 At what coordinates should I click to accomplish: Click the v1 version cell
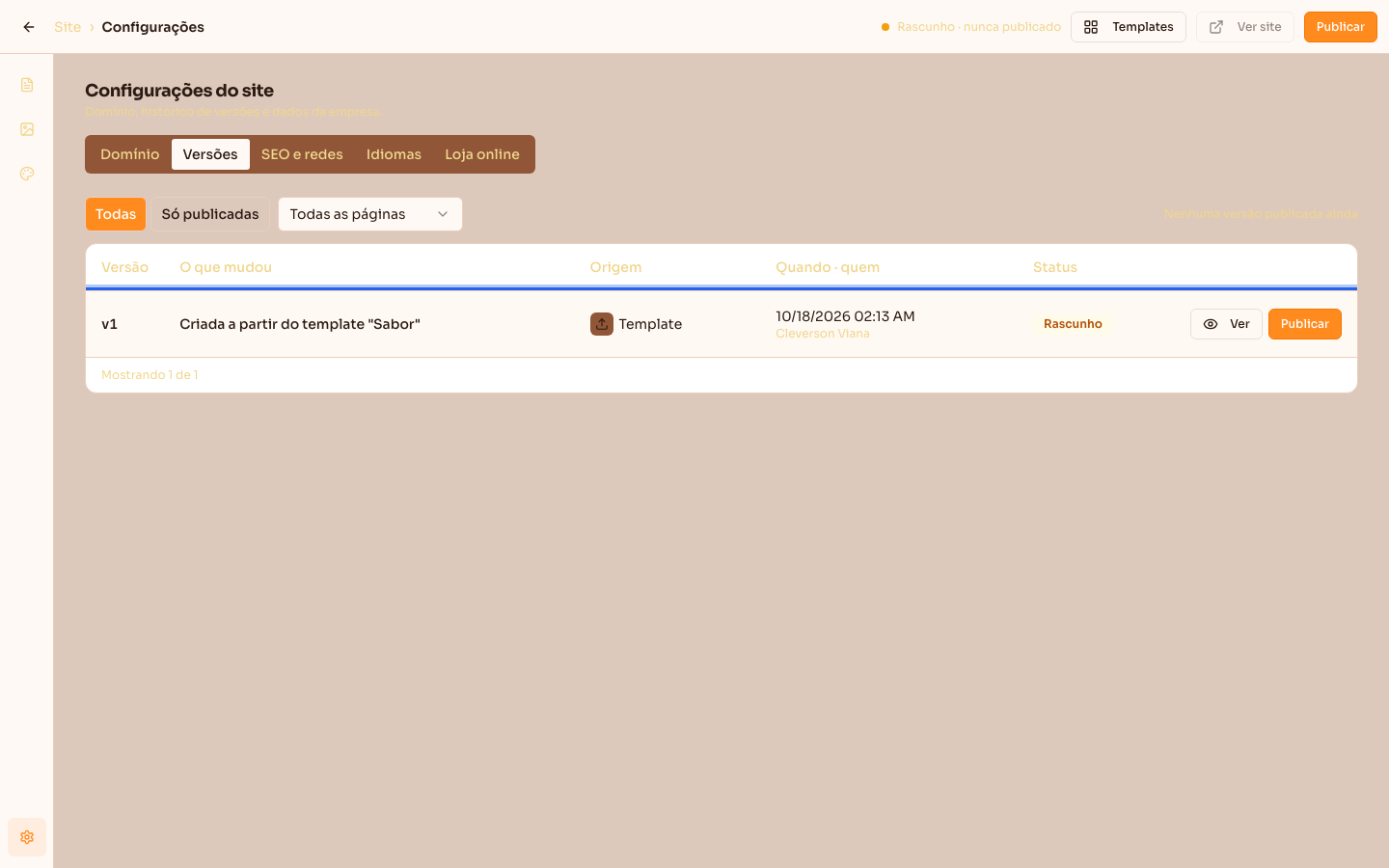click(110, 324)
